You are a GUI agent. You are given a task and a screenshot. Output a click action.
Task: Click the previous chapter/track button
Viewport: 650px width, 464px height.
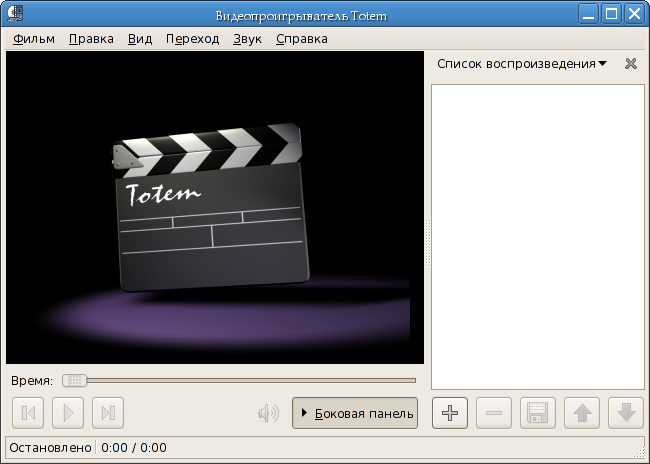pyautogui.click(x=29, y=413)
